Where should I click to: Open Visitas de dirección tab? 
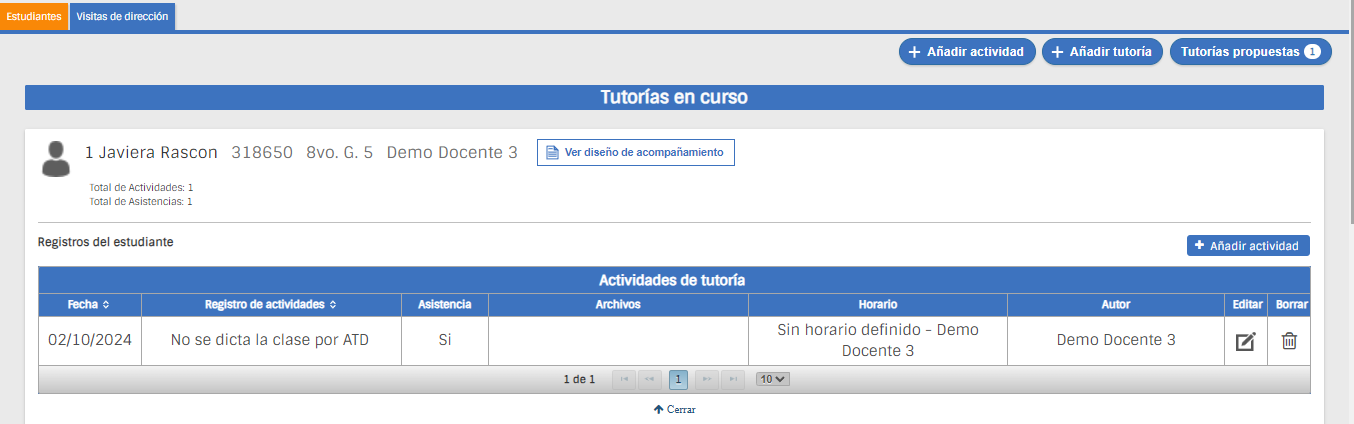point(122,17)
